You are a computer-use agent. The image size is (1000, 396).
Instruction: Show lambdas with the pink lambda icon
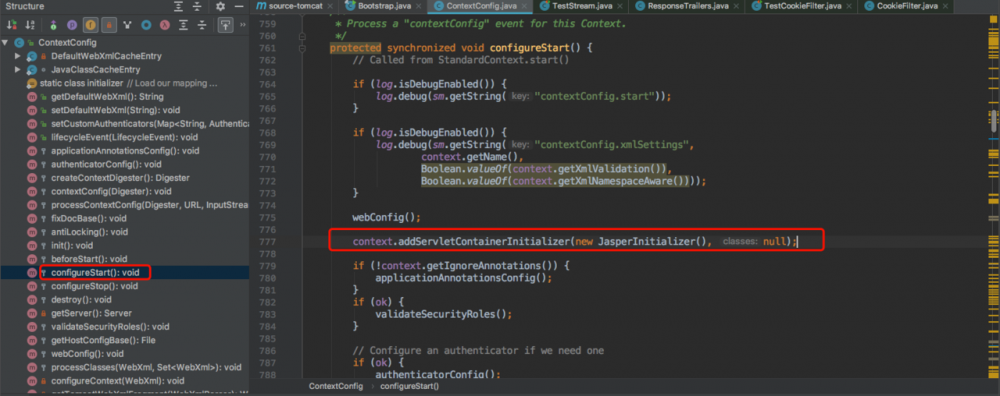tap(165, 26)
